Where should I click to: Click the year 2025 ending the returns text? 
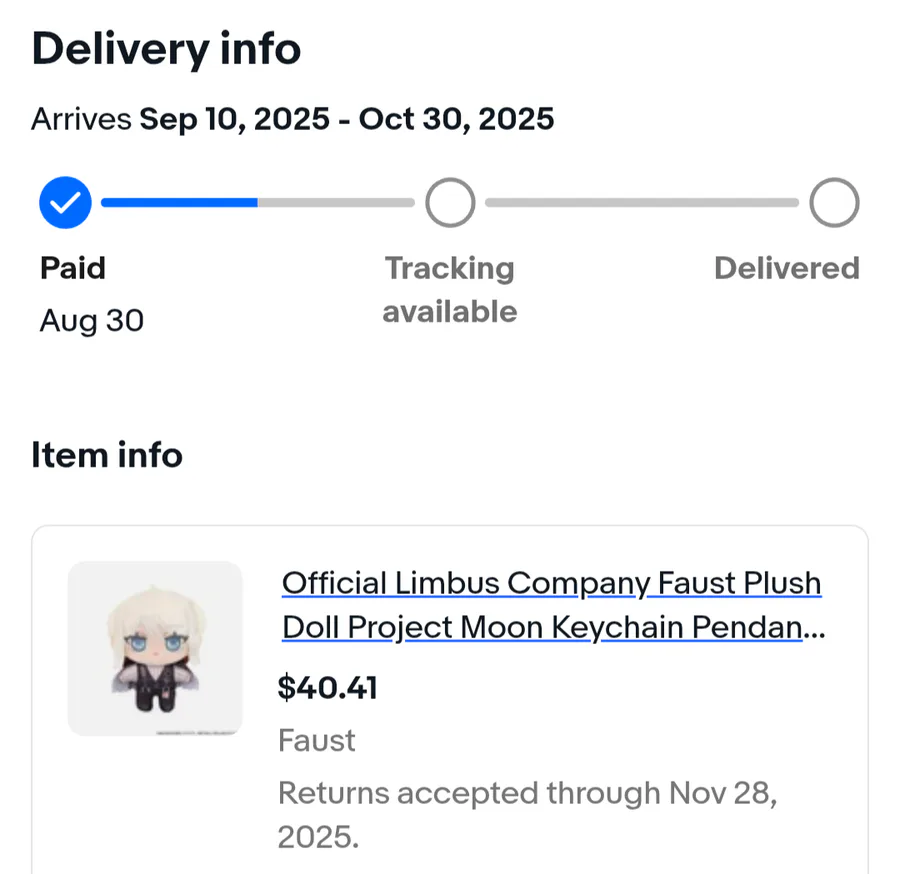click(x=316, y=838)
